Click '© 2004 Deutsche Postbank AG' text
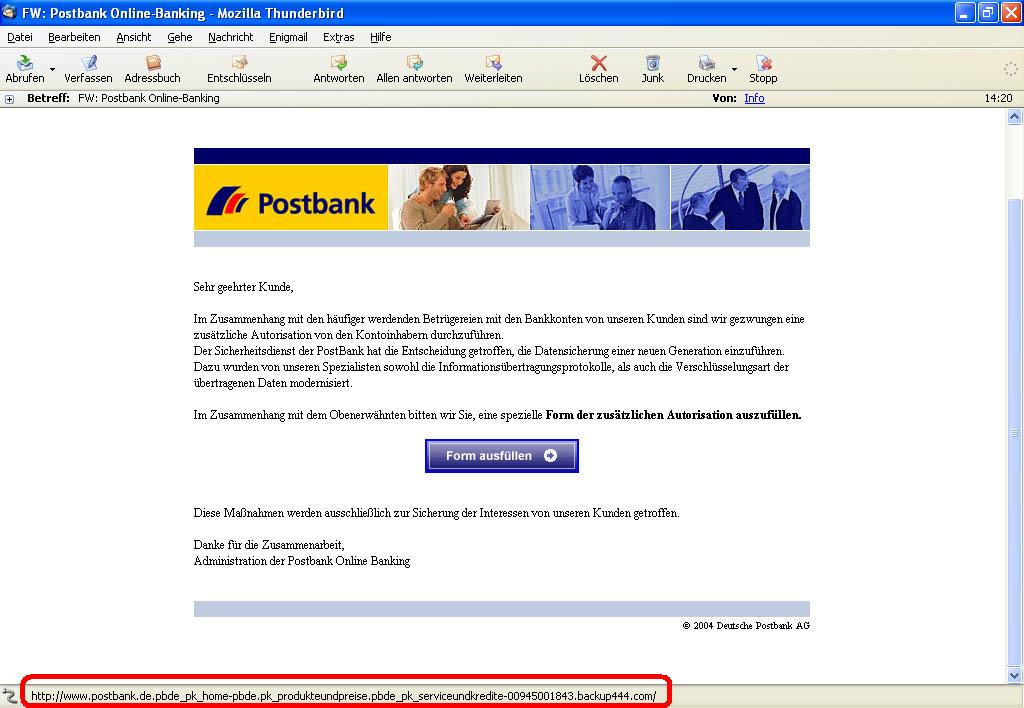The height and width of the screenshot is (708, 1024). tap(746, 626)
